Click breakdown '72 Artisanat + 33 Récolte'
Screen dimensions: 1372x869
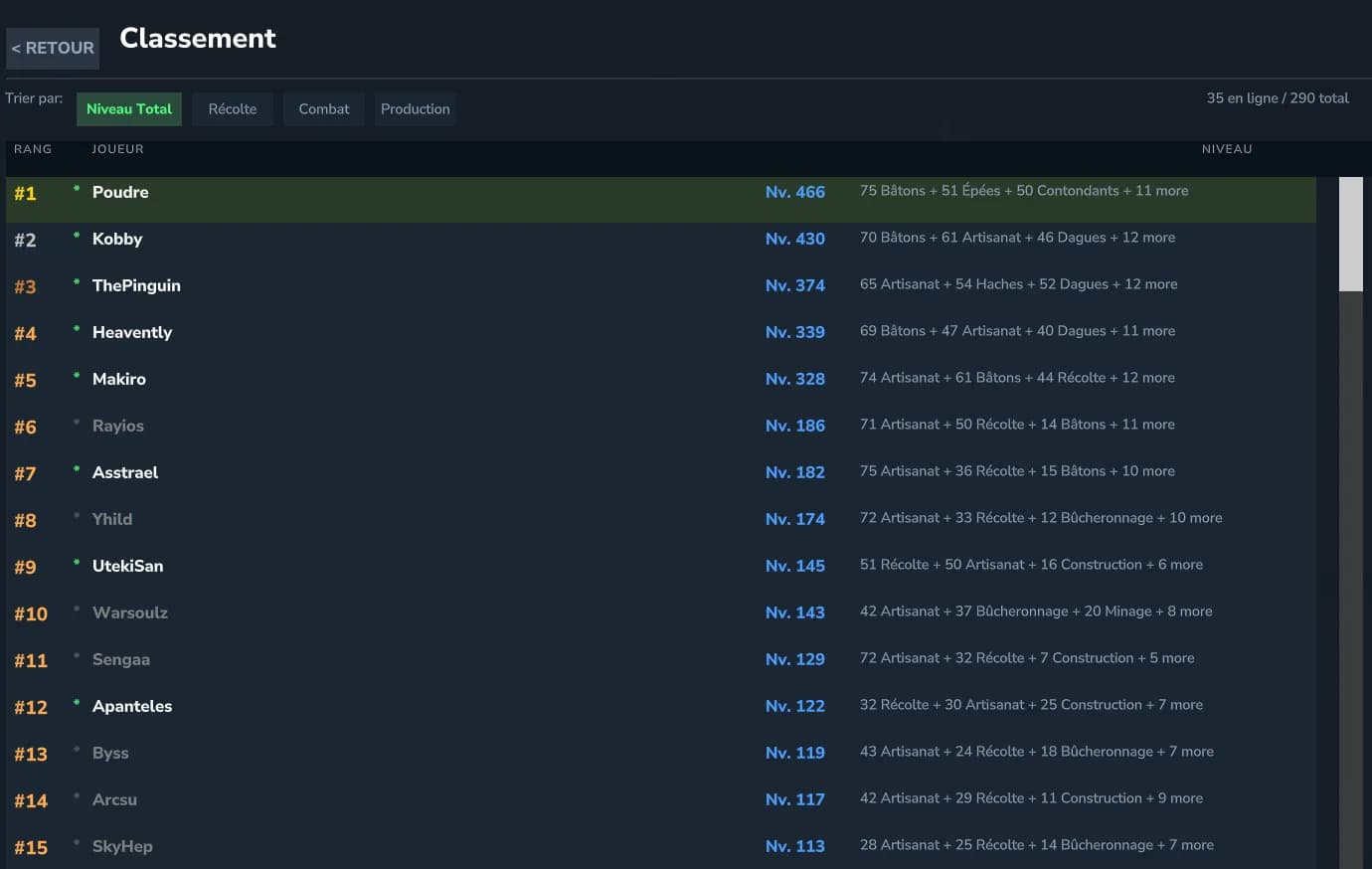[x=1041, y=518]
